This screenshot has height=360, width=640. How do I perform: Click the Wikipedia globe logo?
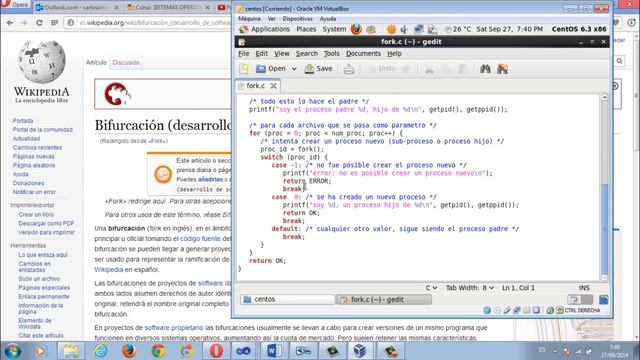click(x=42, y=62)
